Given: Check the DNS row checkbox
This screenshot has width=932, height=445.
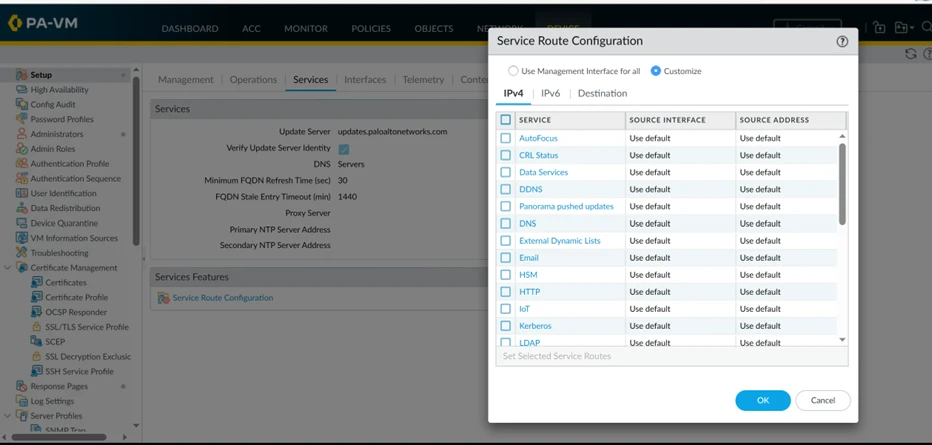Looking at the screenshot, I should 506,224.
